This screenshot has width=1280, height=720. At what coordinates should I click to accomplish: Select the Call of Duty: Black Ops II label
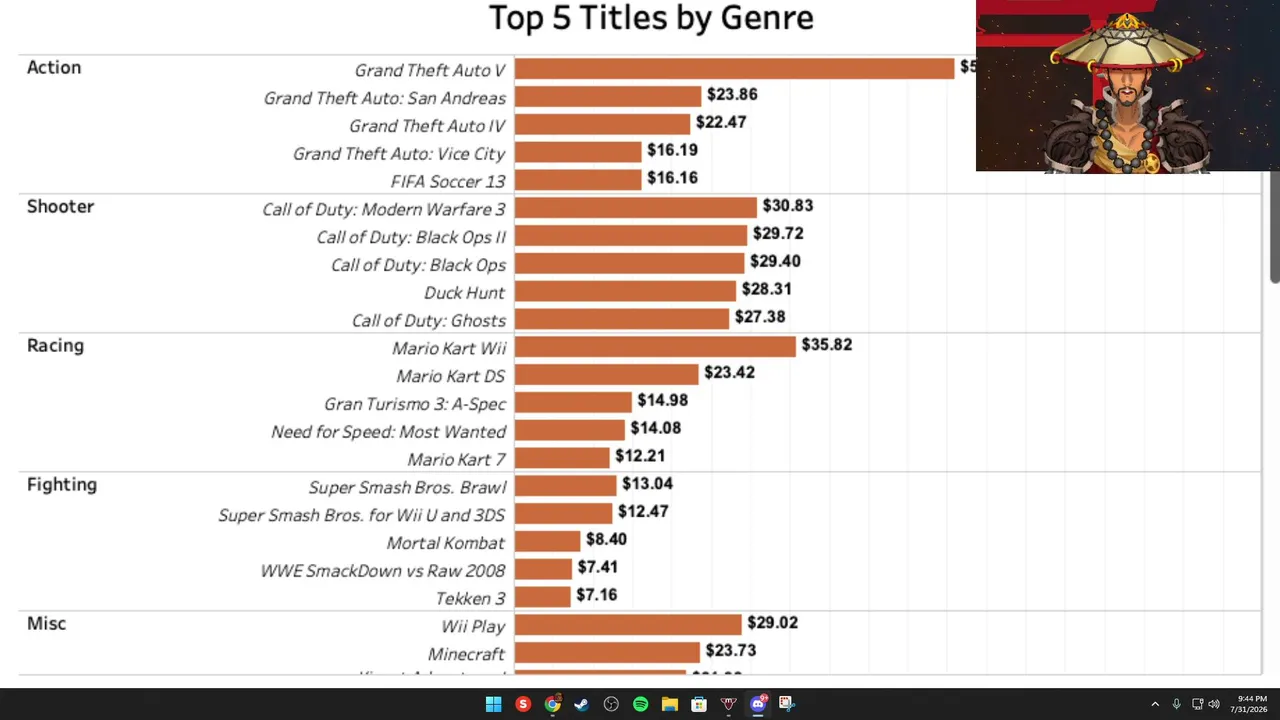tap(411, 237)
